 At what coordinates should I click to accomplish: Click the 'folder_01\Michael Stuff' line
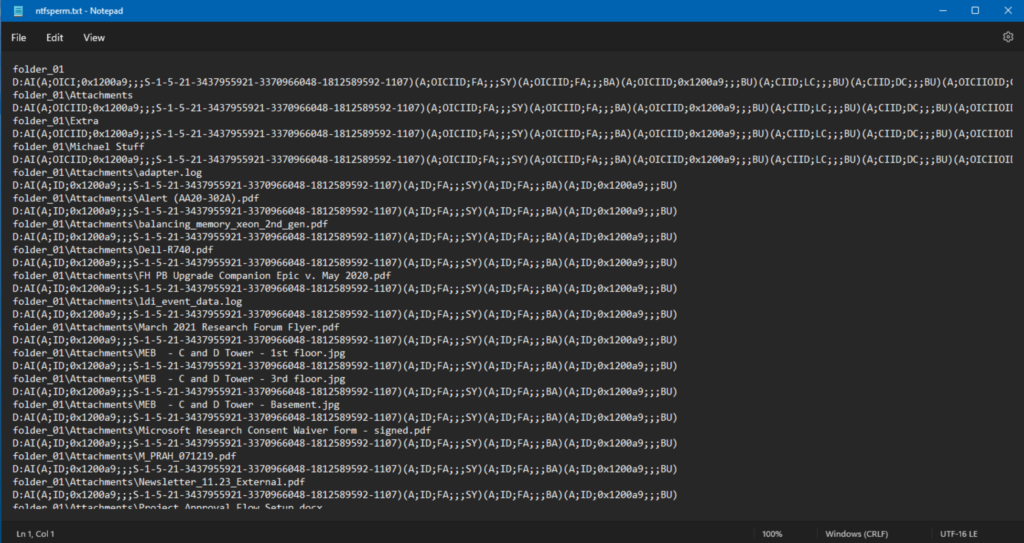pyautogui.click(x=78, y=147)
